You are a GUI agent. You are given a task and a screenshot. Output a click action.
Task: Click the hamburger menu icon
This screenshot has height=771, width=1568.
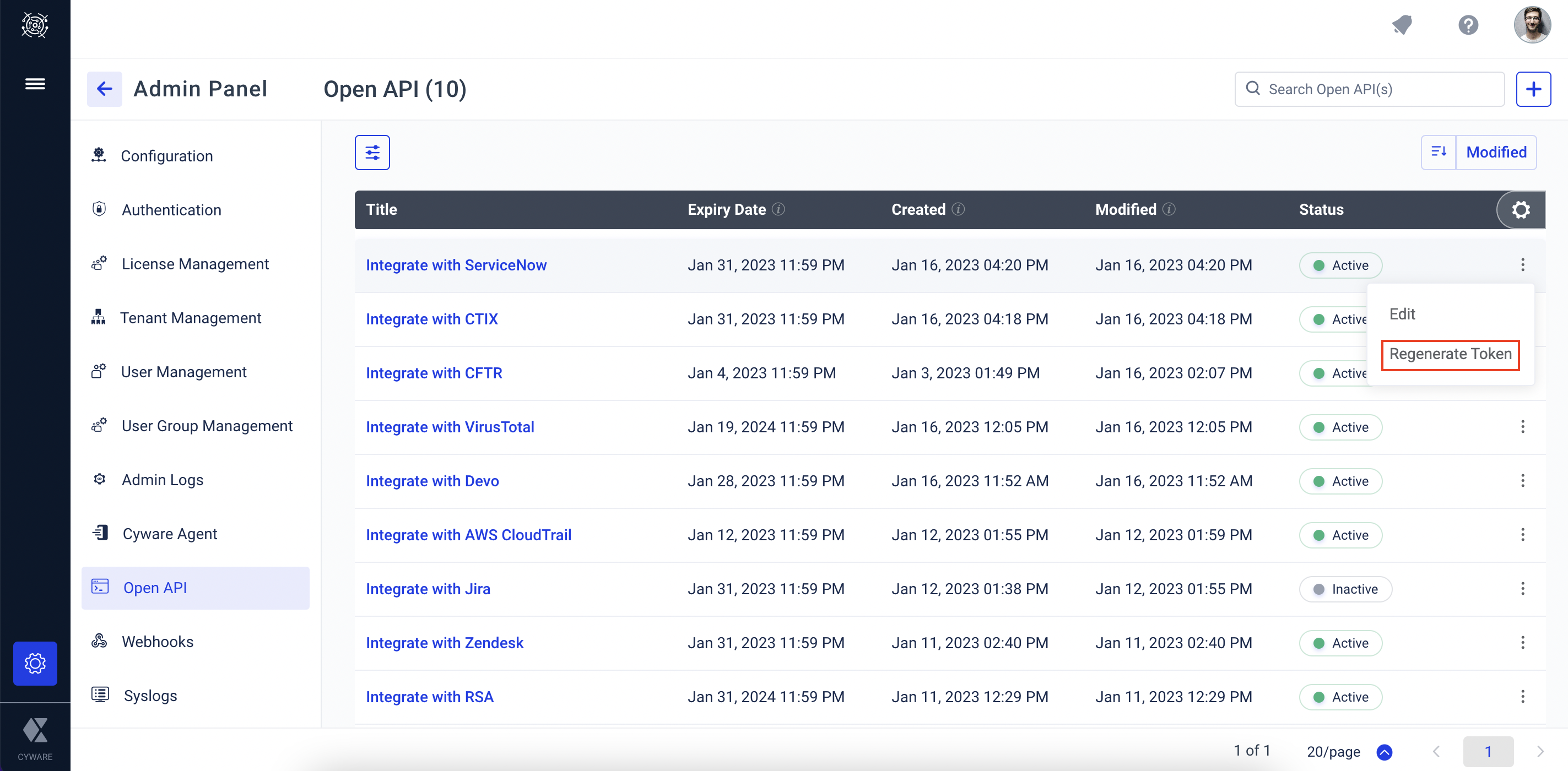(x=35, y=84)
